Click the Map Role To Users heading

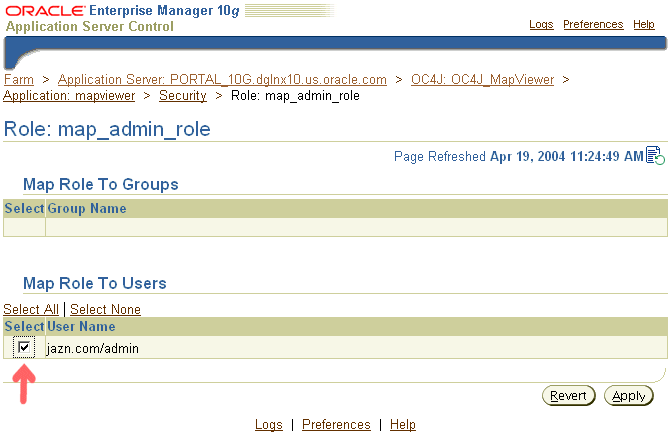[95, 283]
